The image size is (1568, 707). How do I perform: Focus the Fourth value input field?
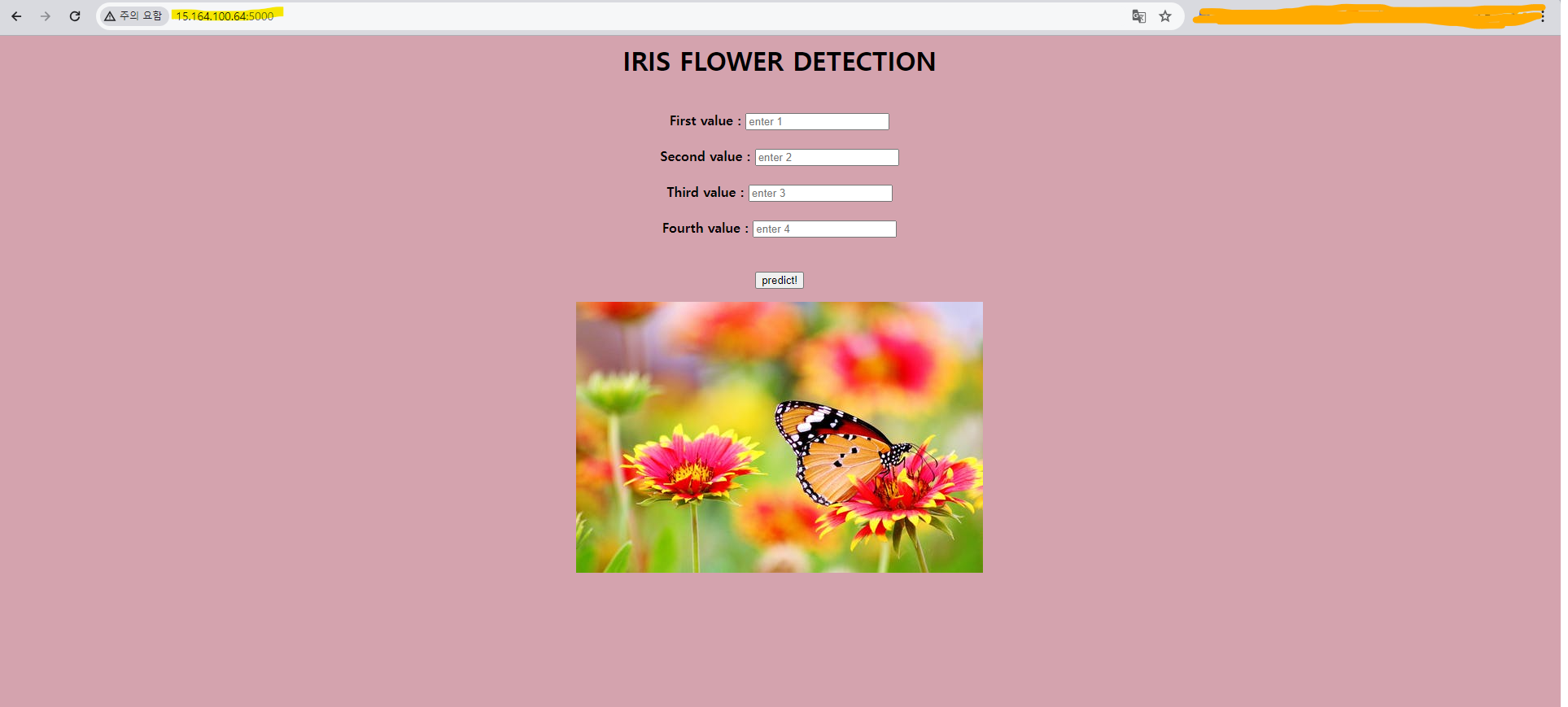(x=824, y=229)
